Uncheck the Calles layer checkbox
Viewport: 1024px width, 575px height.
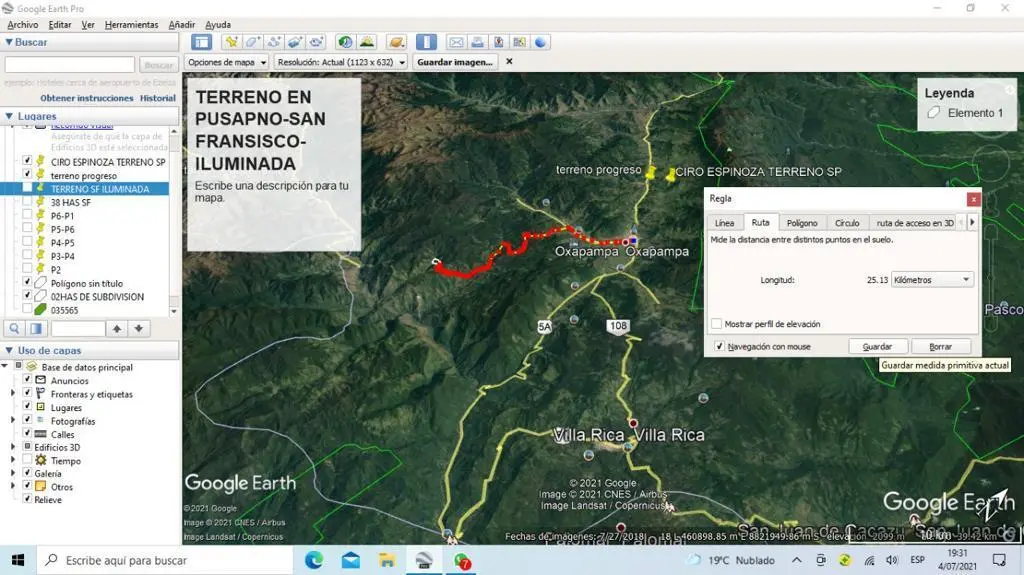[x=27, y=433]
